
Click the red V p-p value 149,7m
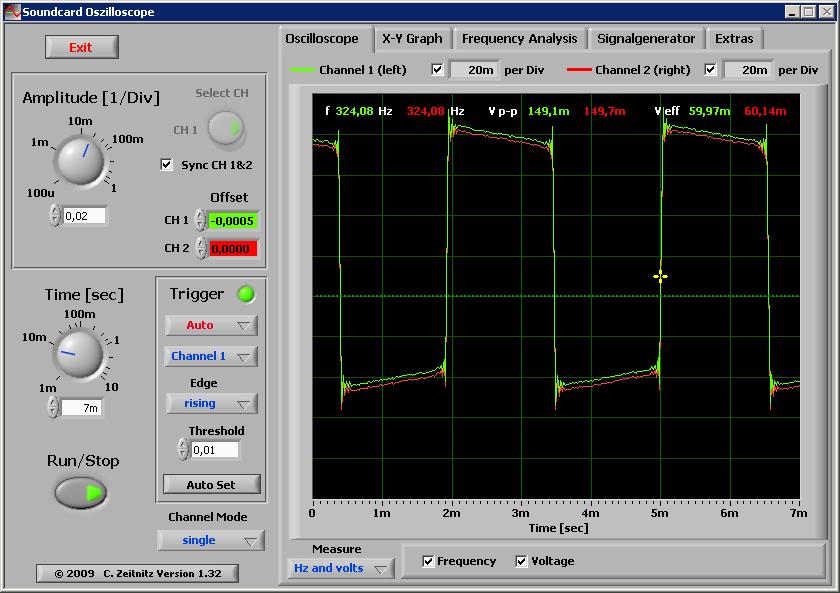[x=604, y=111]
